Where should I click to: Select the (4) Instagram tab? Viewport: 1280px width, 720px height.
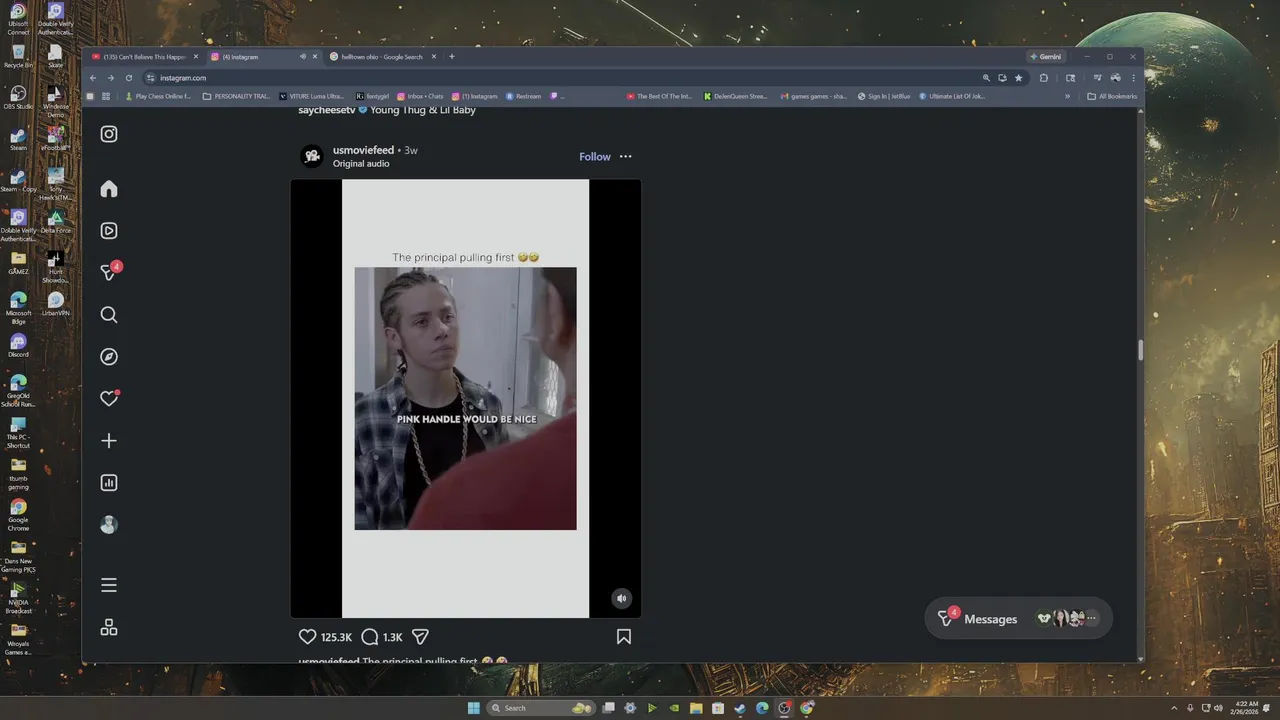pyautogui.click(x=264, y=57)
